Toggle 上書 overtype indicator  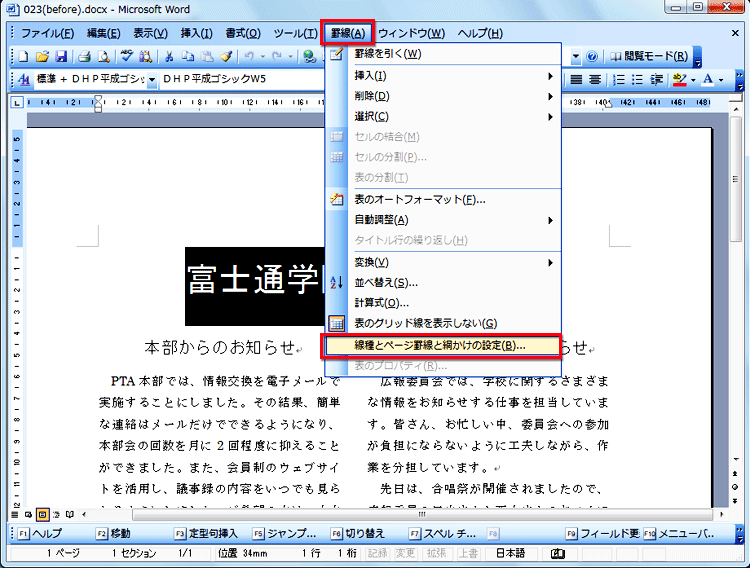click(x=468, y=553)
